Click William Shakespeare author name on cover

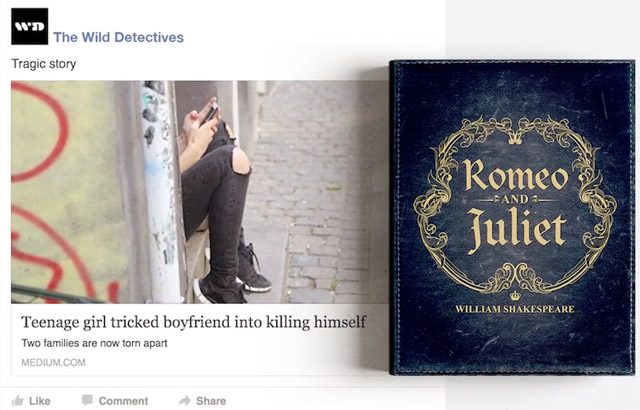click(515, 309)
